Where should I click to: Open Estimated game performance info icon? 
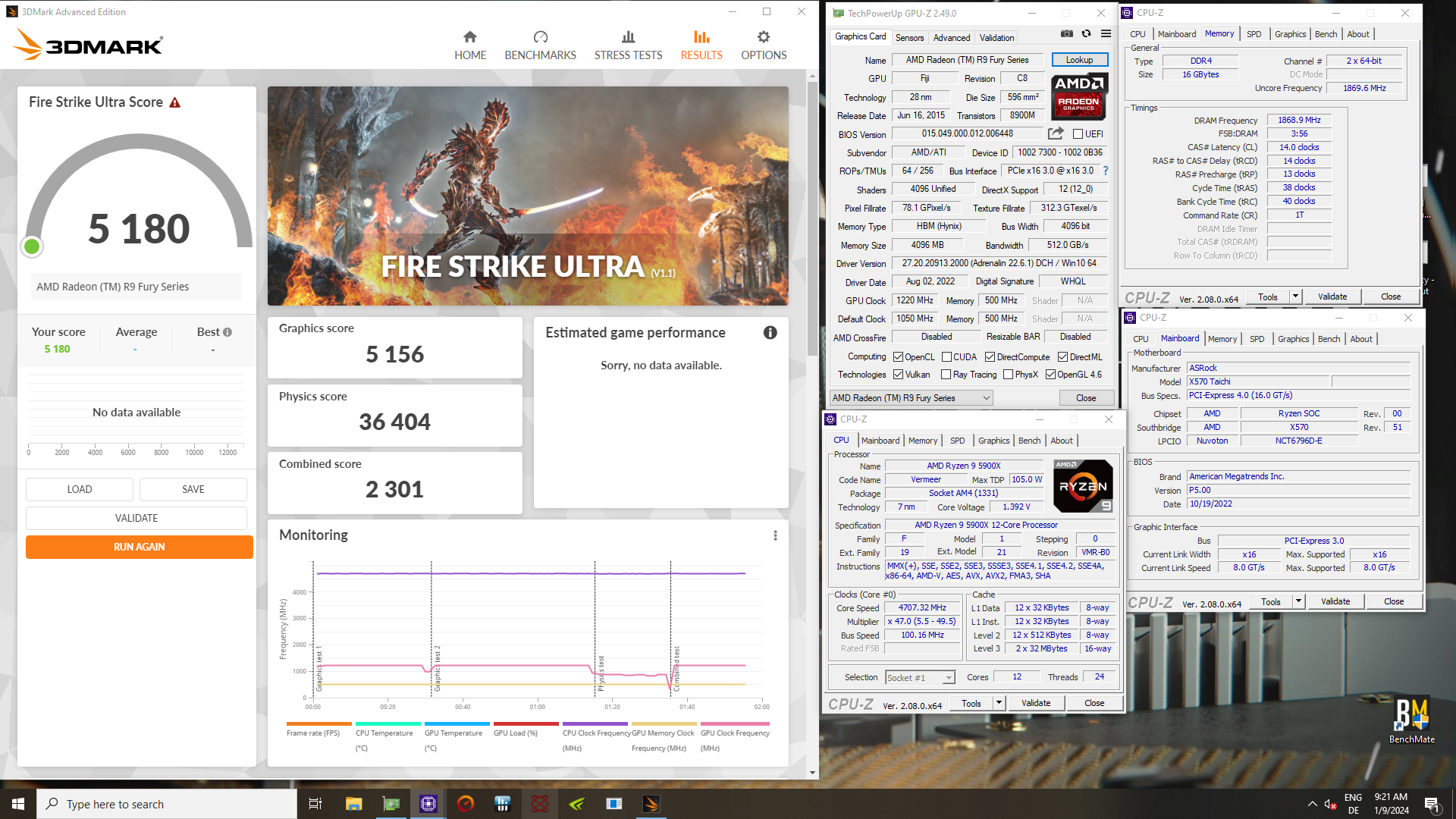click(770, 332)
